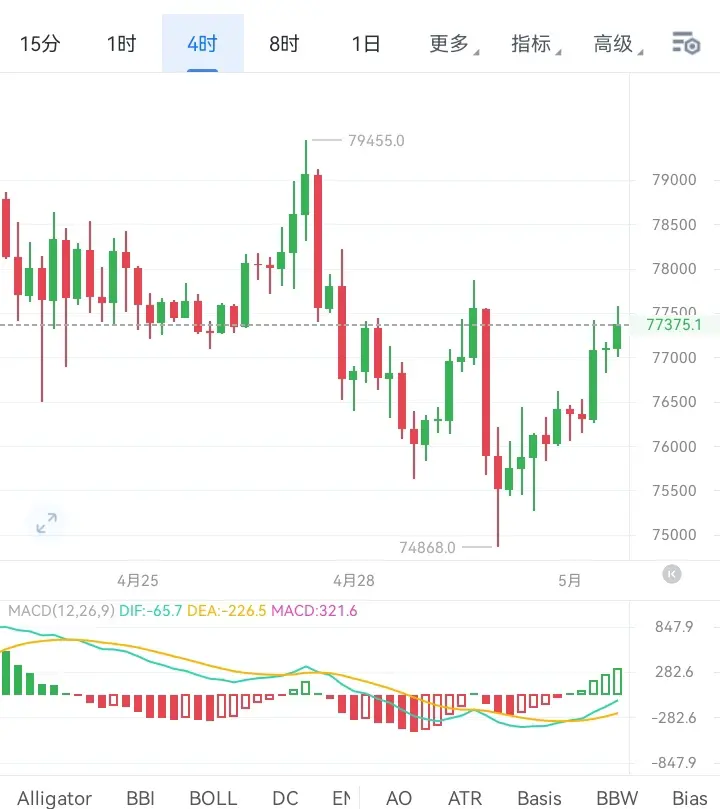
Task: Select the ATR indicator
Action: [465, 798]
